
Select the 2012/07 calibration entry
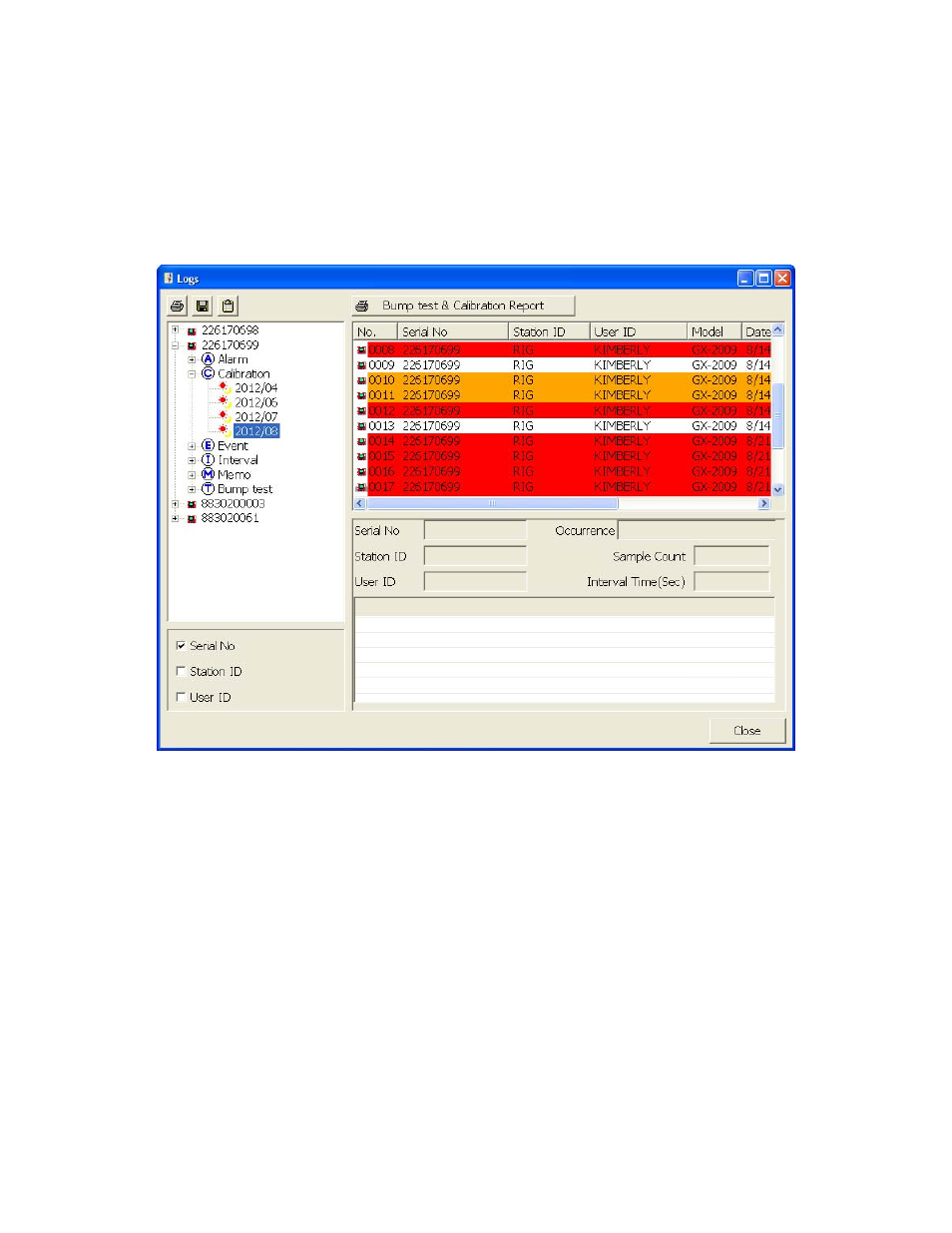tap(256, 417)
